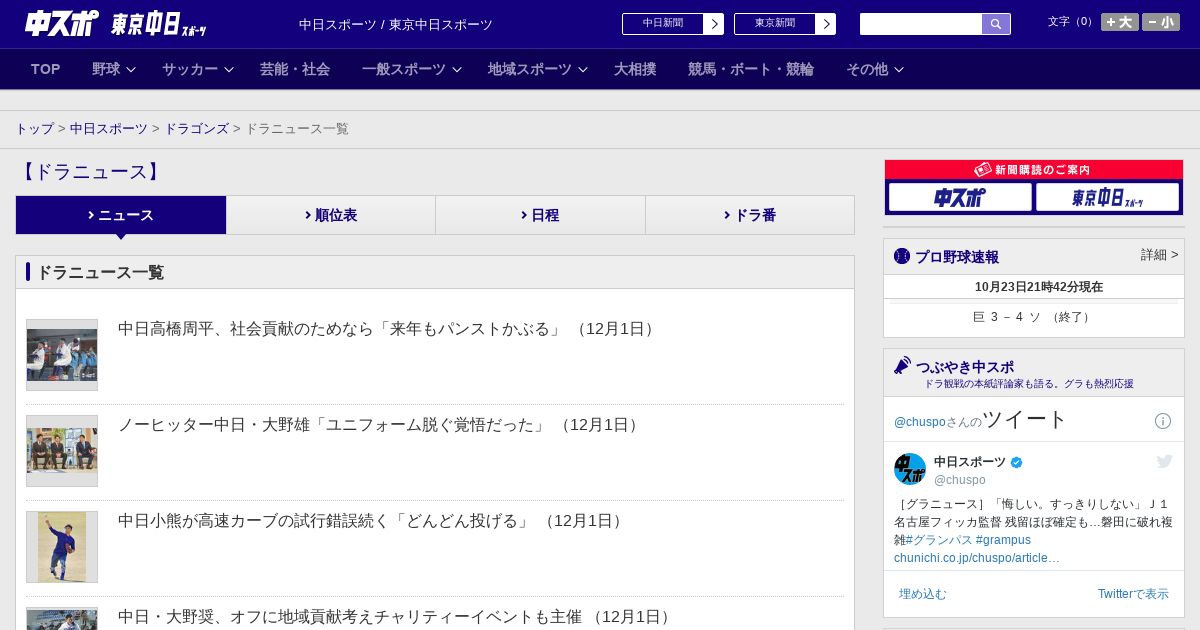Click the 10月23日21時42分現在 timestamp
The image size is (1200, 630).
[1039, 287]
